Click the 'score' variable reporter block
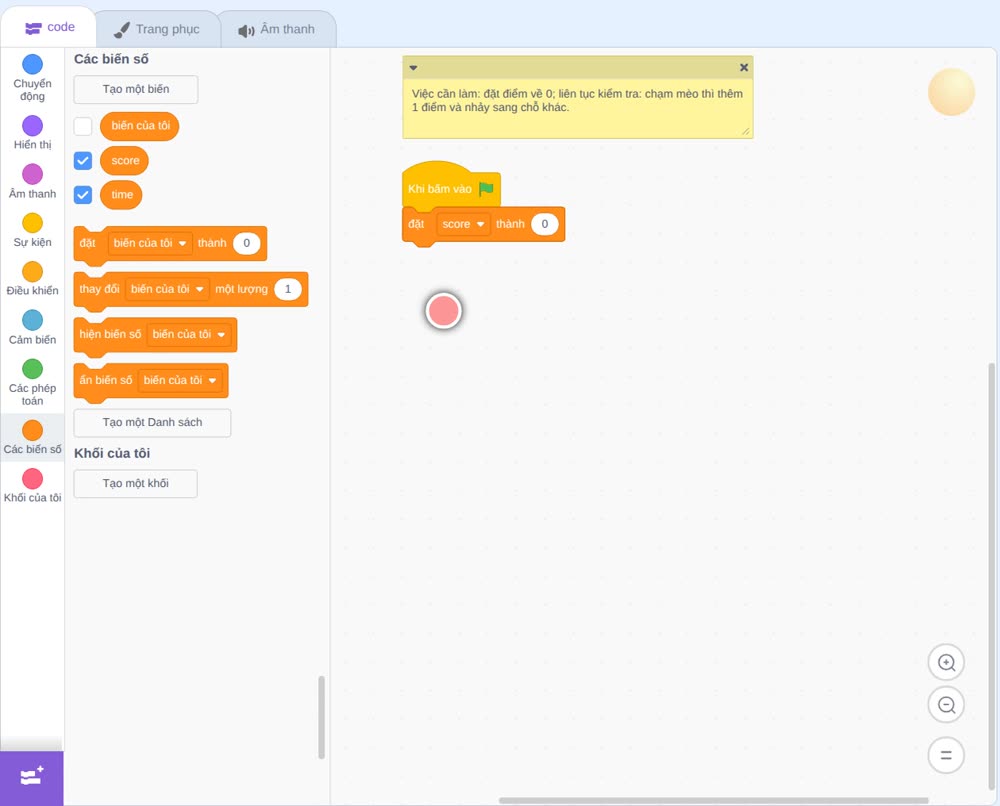The height and width of the screenshot is (806, 1000). pos(124,161)
